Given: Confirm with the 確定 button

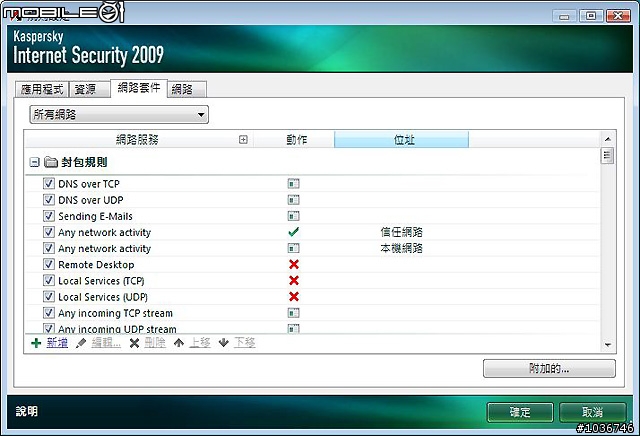Looking at the screenshot, I should point(520,412).
